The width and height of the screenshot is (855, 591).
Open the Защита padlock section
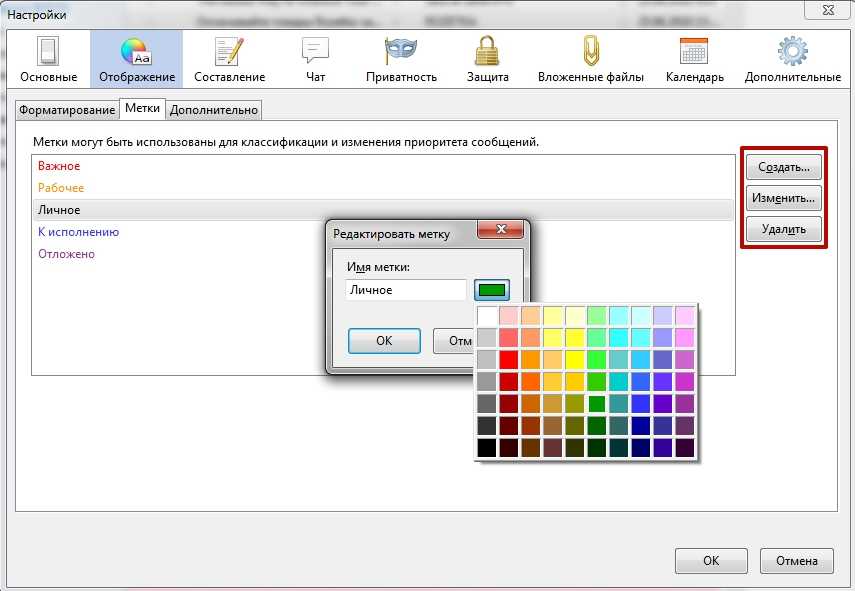tap(487, 60)
